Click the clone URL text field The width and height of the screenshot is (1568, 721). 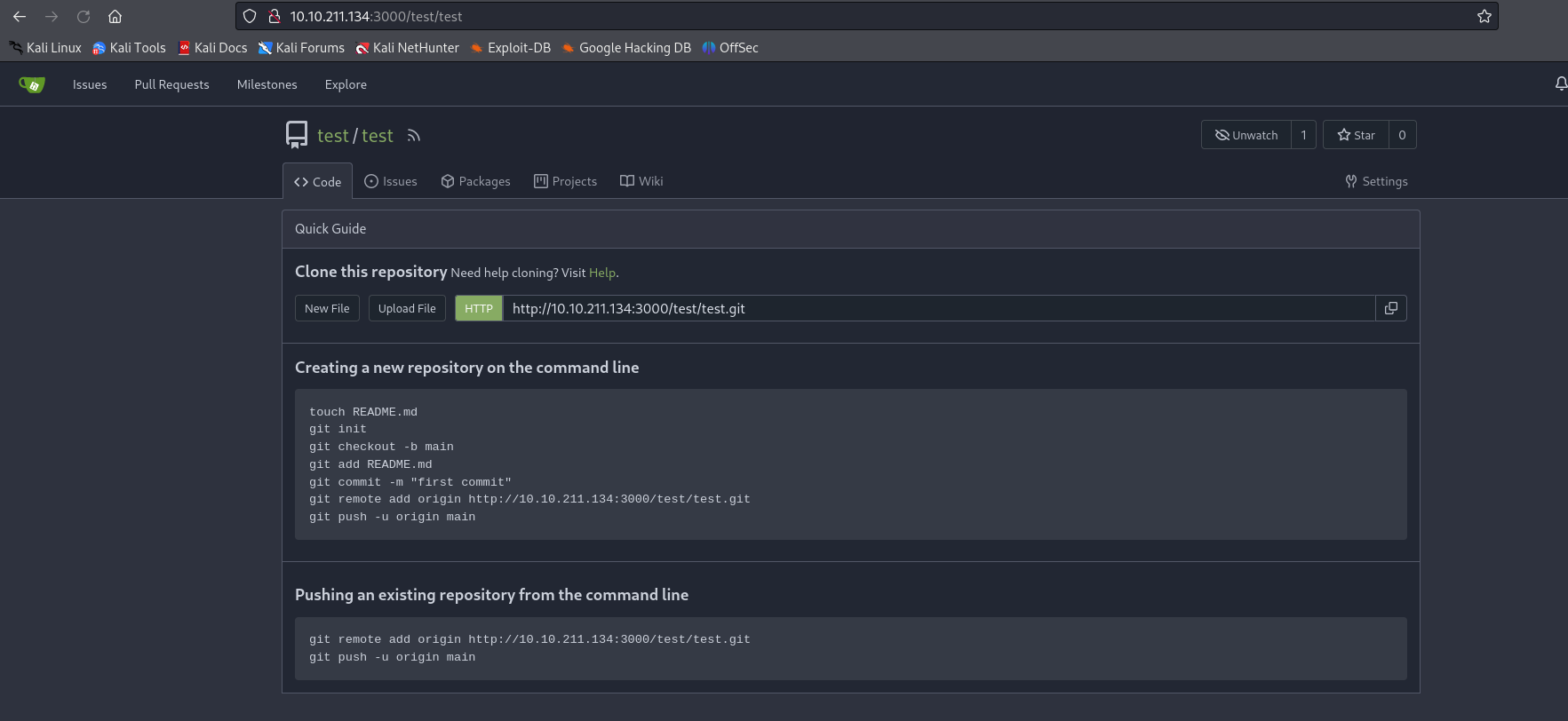point(937,308)
